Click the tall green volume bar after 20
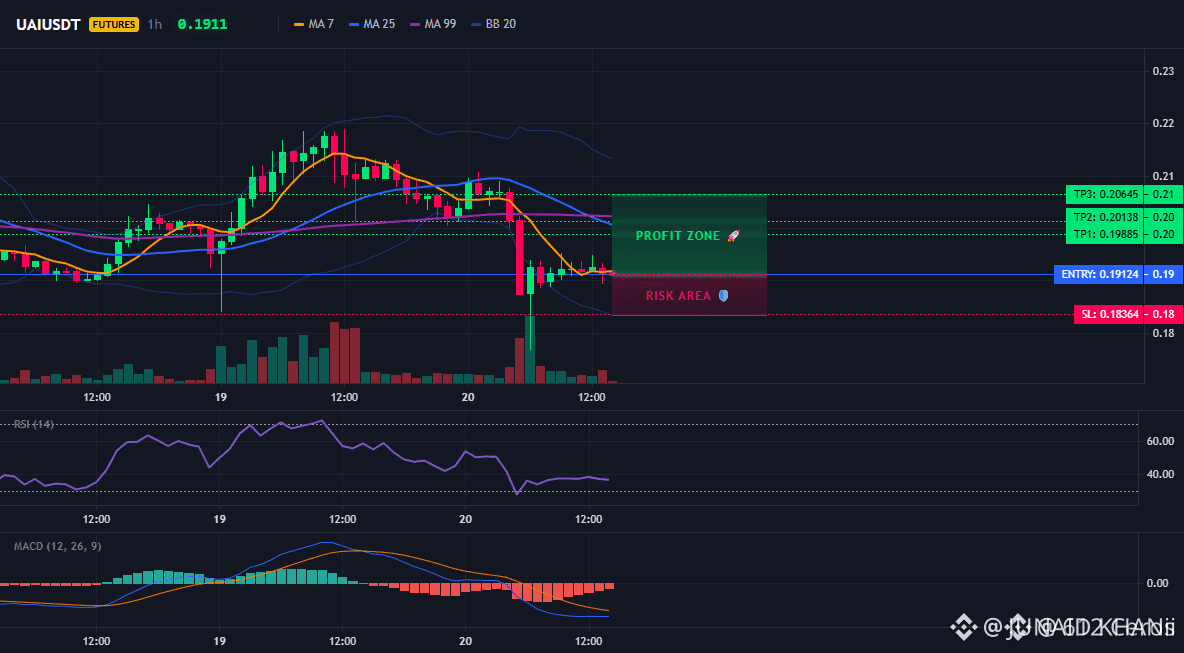 [x=530, y=350]
